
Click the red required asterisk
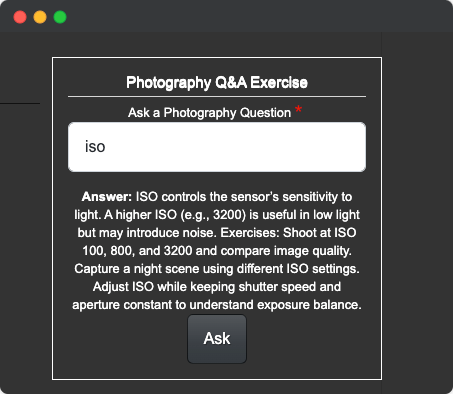tap(299, 109)
